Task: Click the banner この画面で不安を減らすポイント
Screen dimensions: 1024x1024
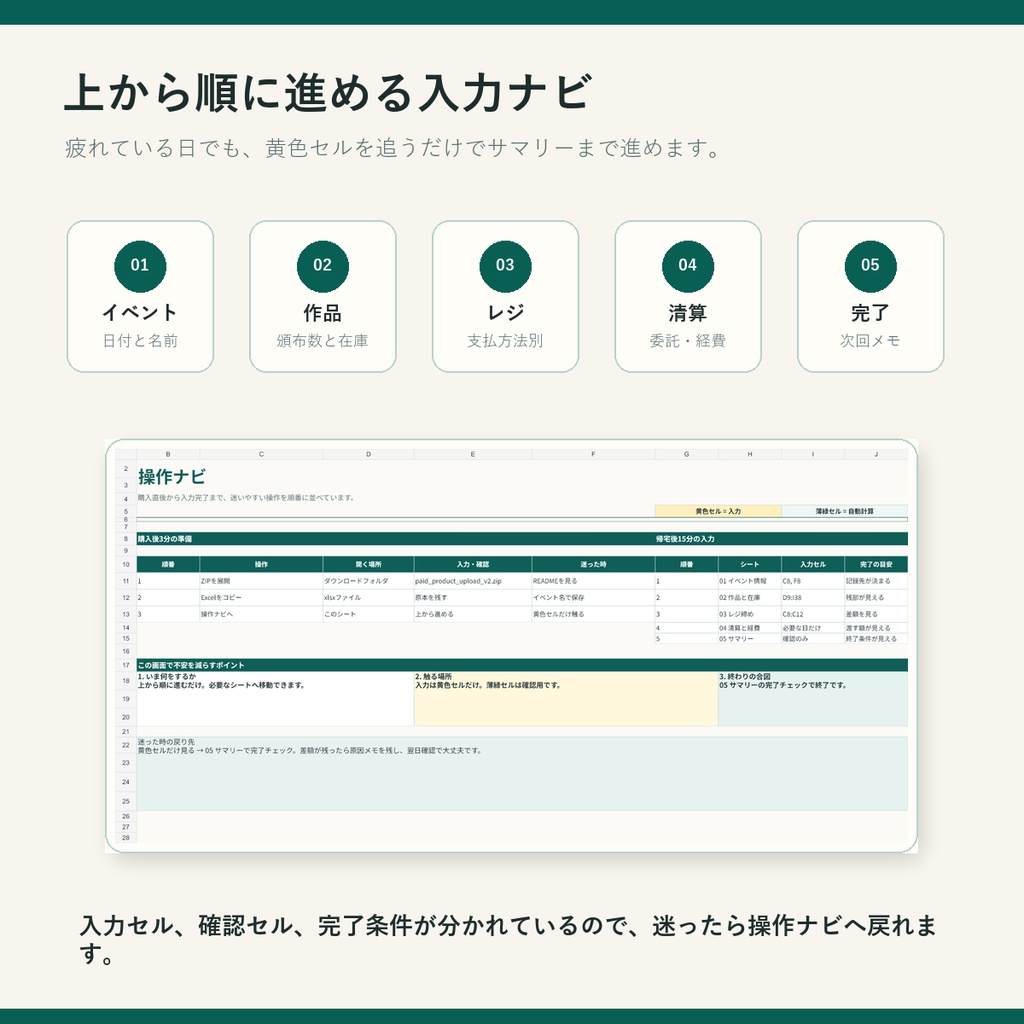Action: pyautogui.click(x=522, y=665)
